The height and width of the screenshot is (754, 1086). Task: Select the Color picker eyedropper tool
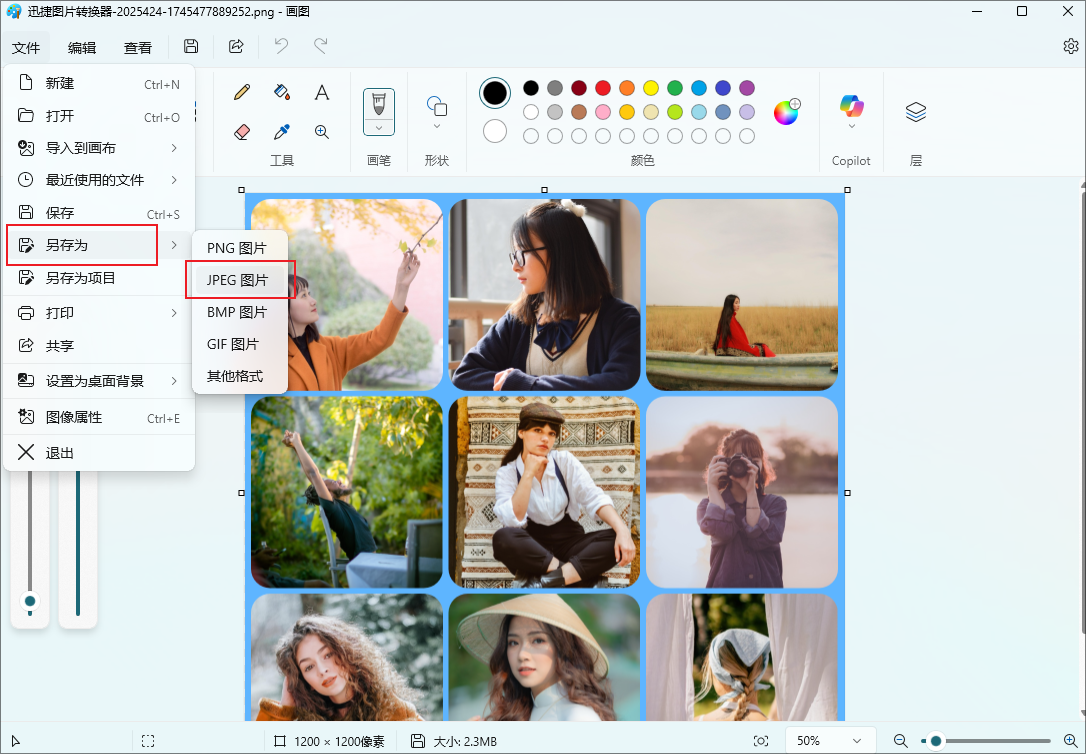click(x=282, y=132)
